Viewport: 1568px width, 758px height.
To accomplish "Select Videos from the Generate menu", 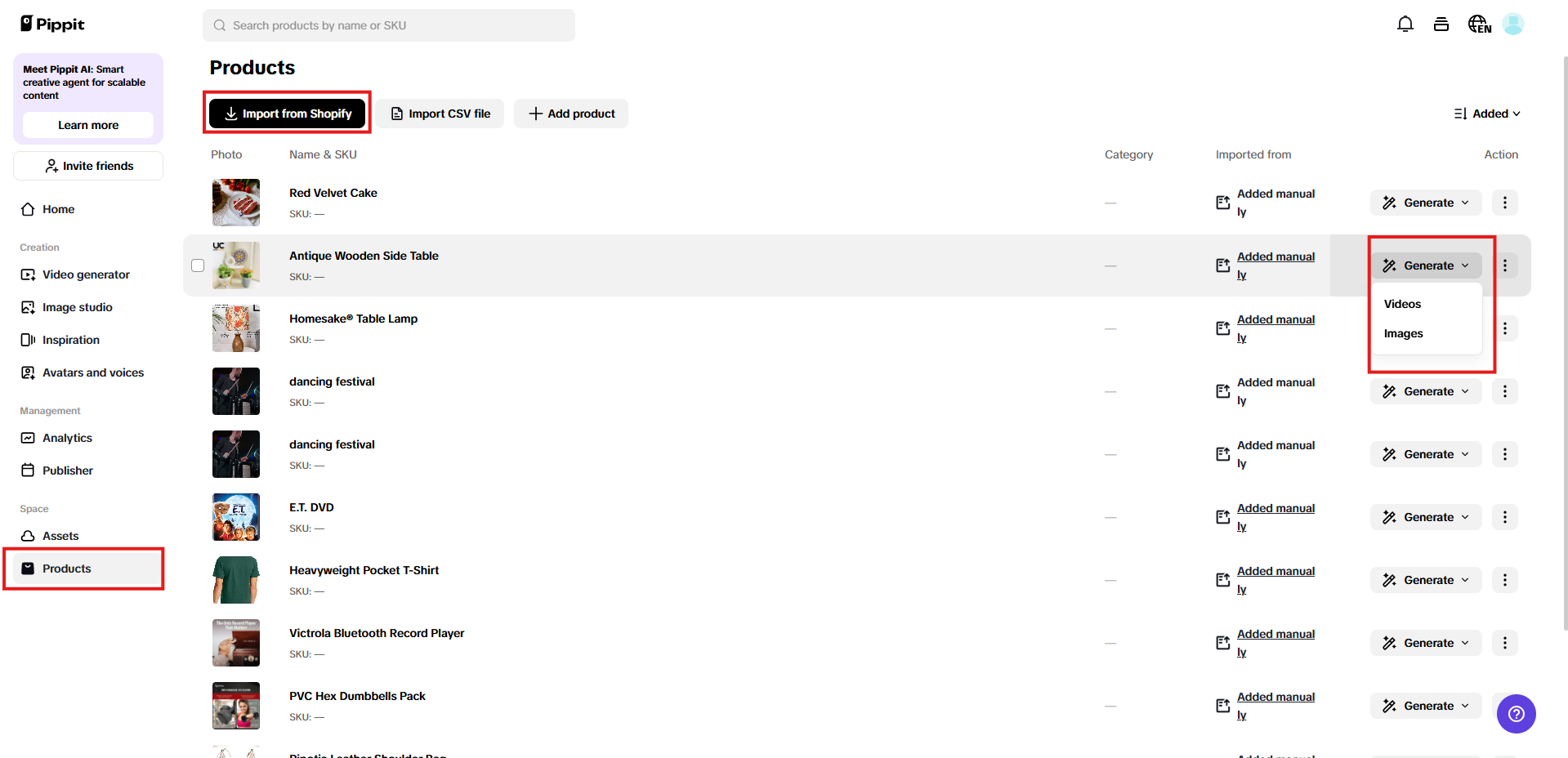I will (1401, 304).
